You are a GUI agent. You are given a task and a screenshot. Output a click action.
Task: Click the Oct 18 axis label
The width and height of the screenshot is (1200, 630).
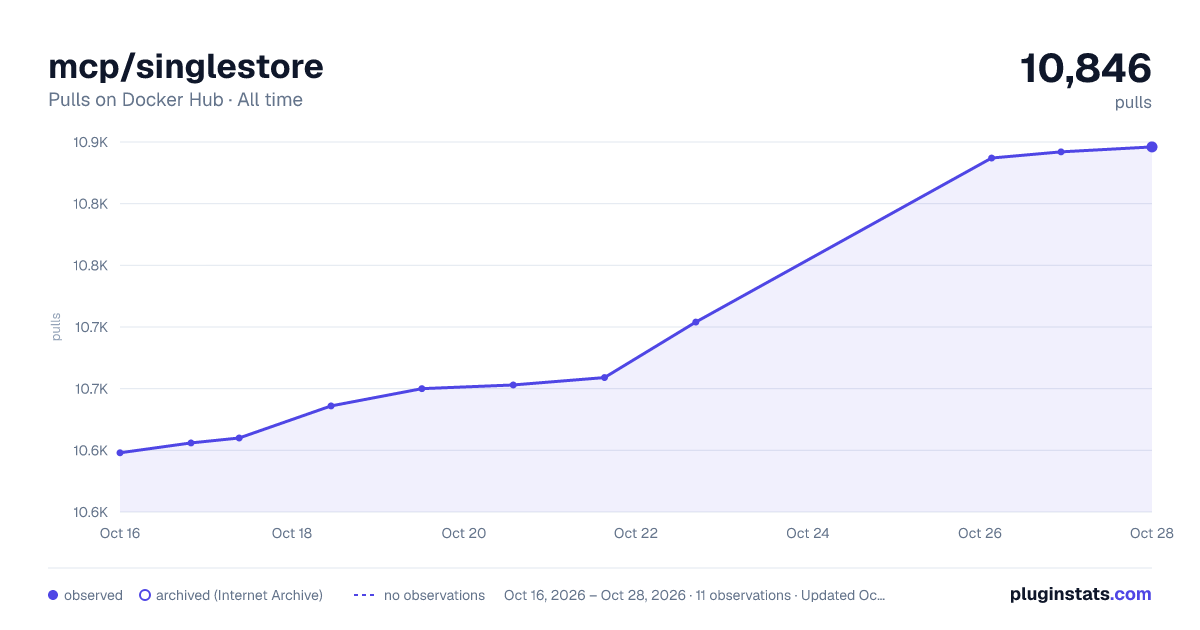[x=292, y=533]
